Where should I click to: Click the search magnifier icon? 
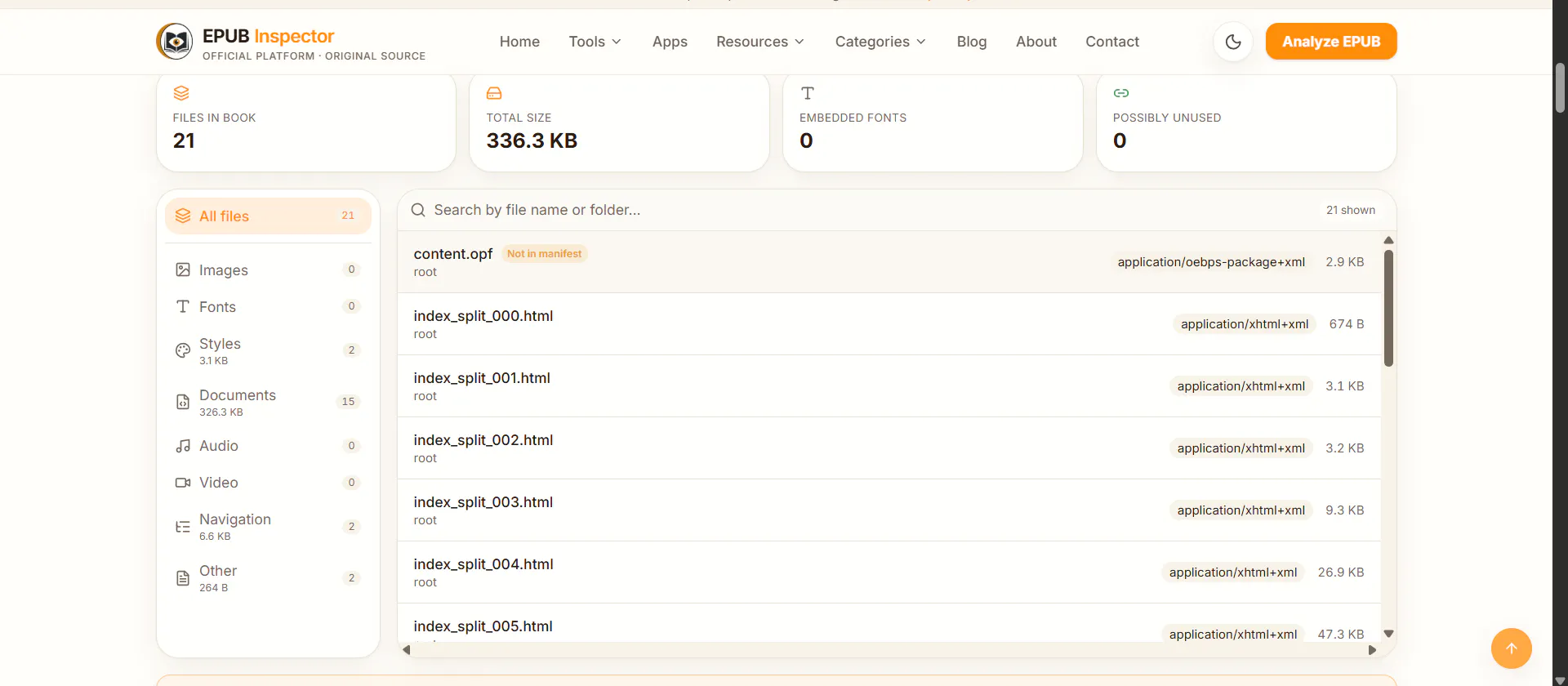pos(418,210)
